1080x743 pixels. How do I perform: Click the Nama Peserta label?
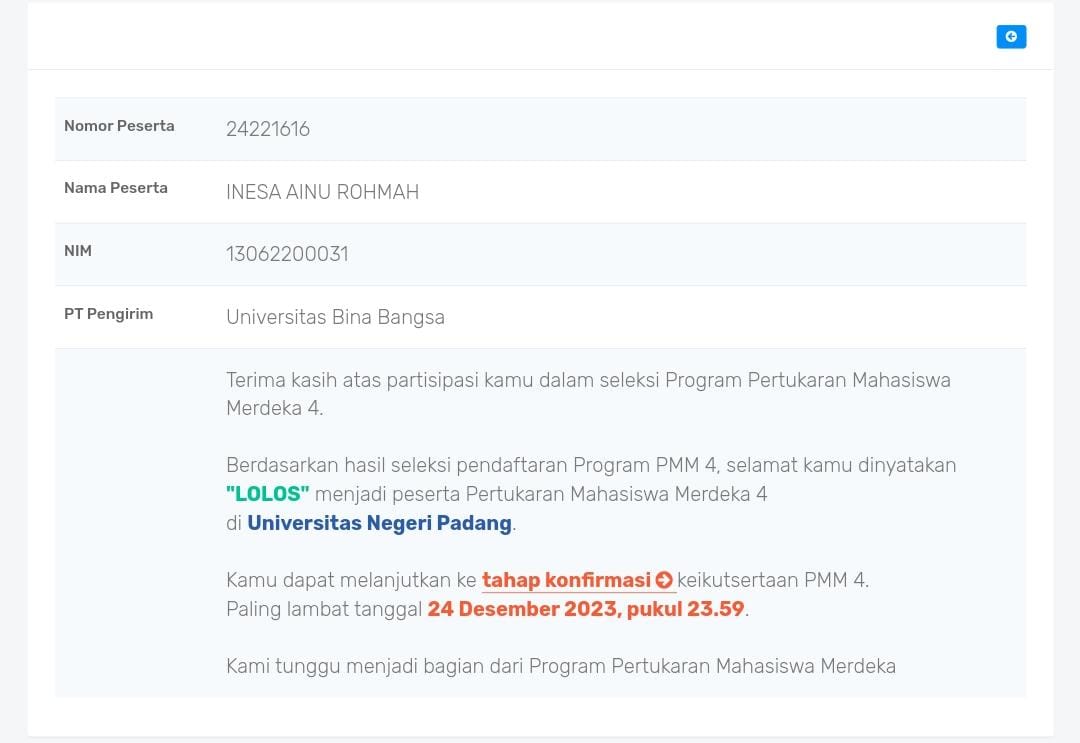click(116, 188)
